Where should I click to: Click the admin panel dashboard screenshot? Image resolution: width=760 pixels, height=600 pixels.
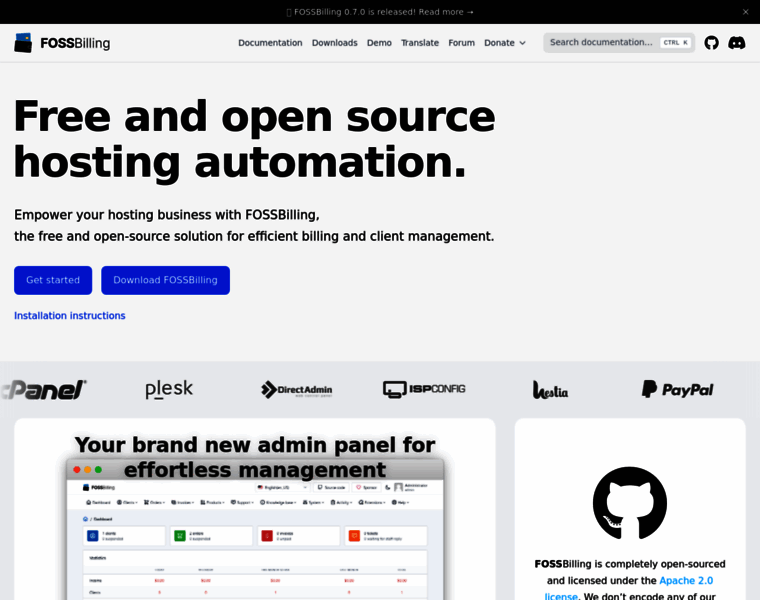(x=255, y=528)
